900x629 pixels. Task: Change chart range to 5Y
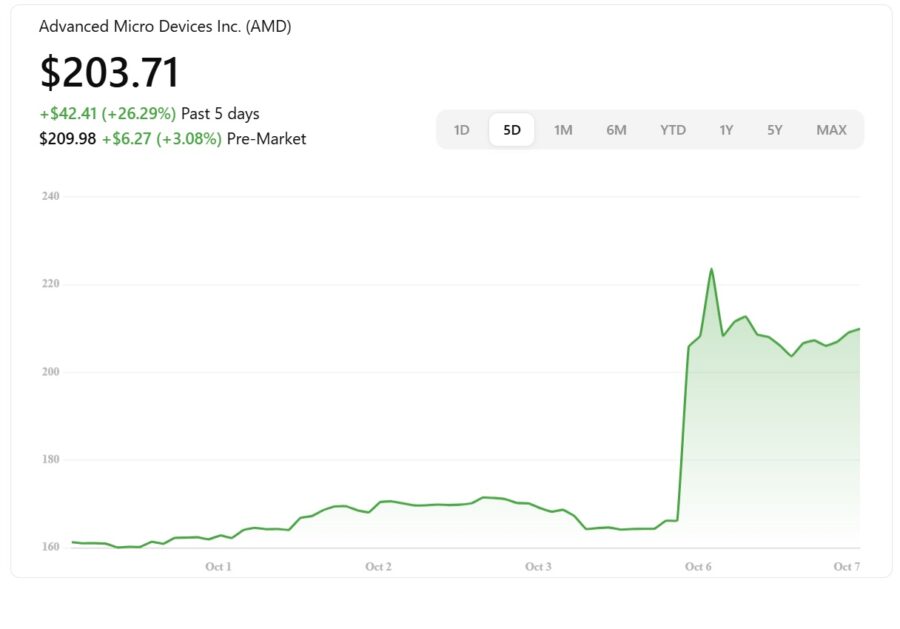coord(775,130)
